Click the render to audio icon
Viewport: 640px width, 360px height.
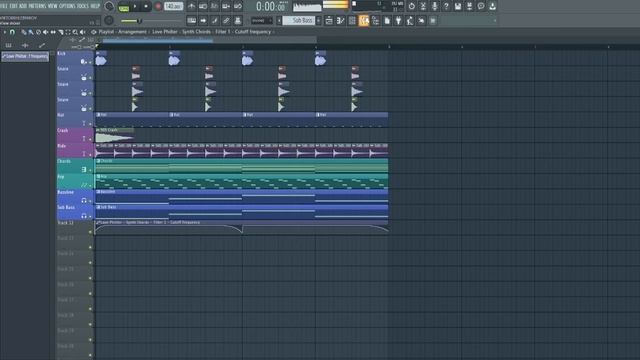[469, 6]
